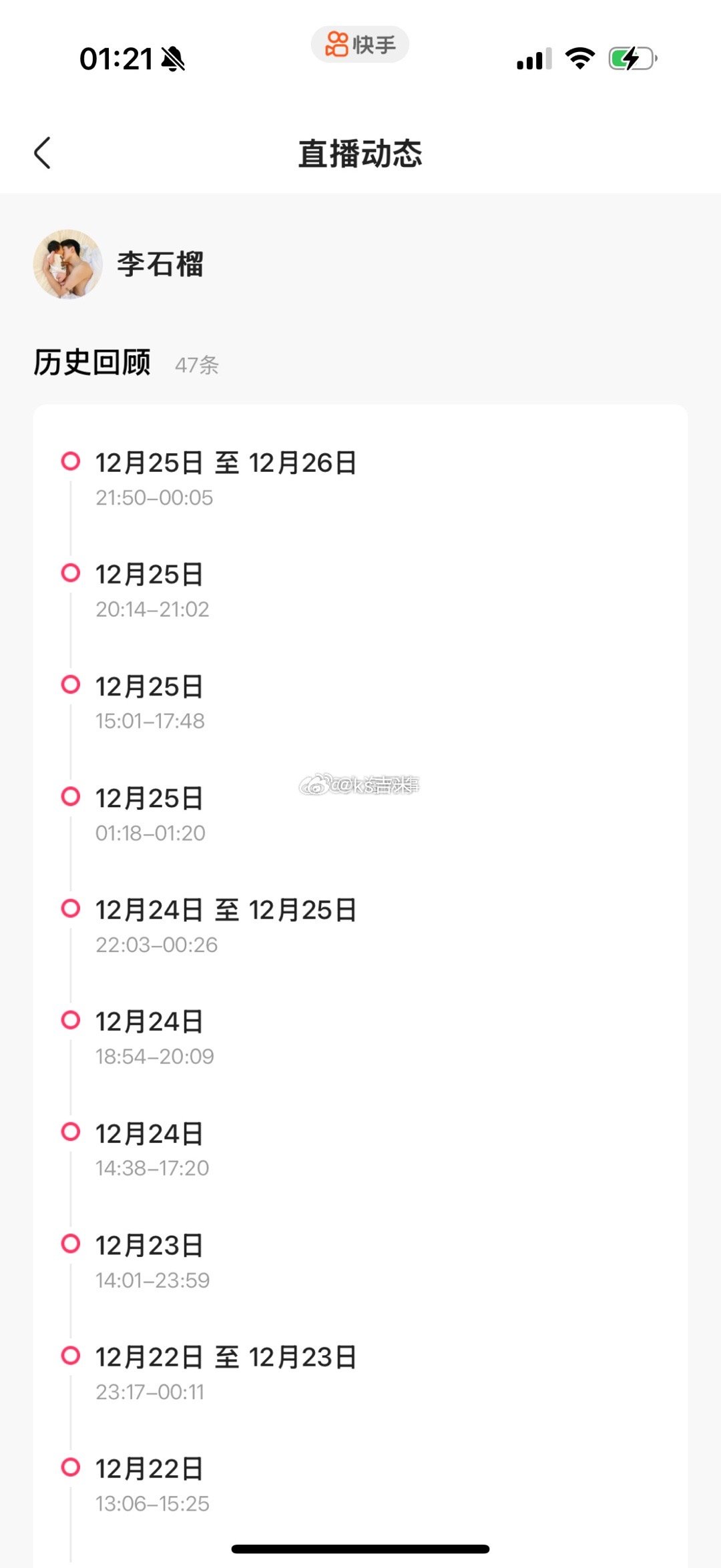Tap the cellular signal bars icon
Screen dimensions: 721x1568
pyautogui.click(x=534, y=59)
